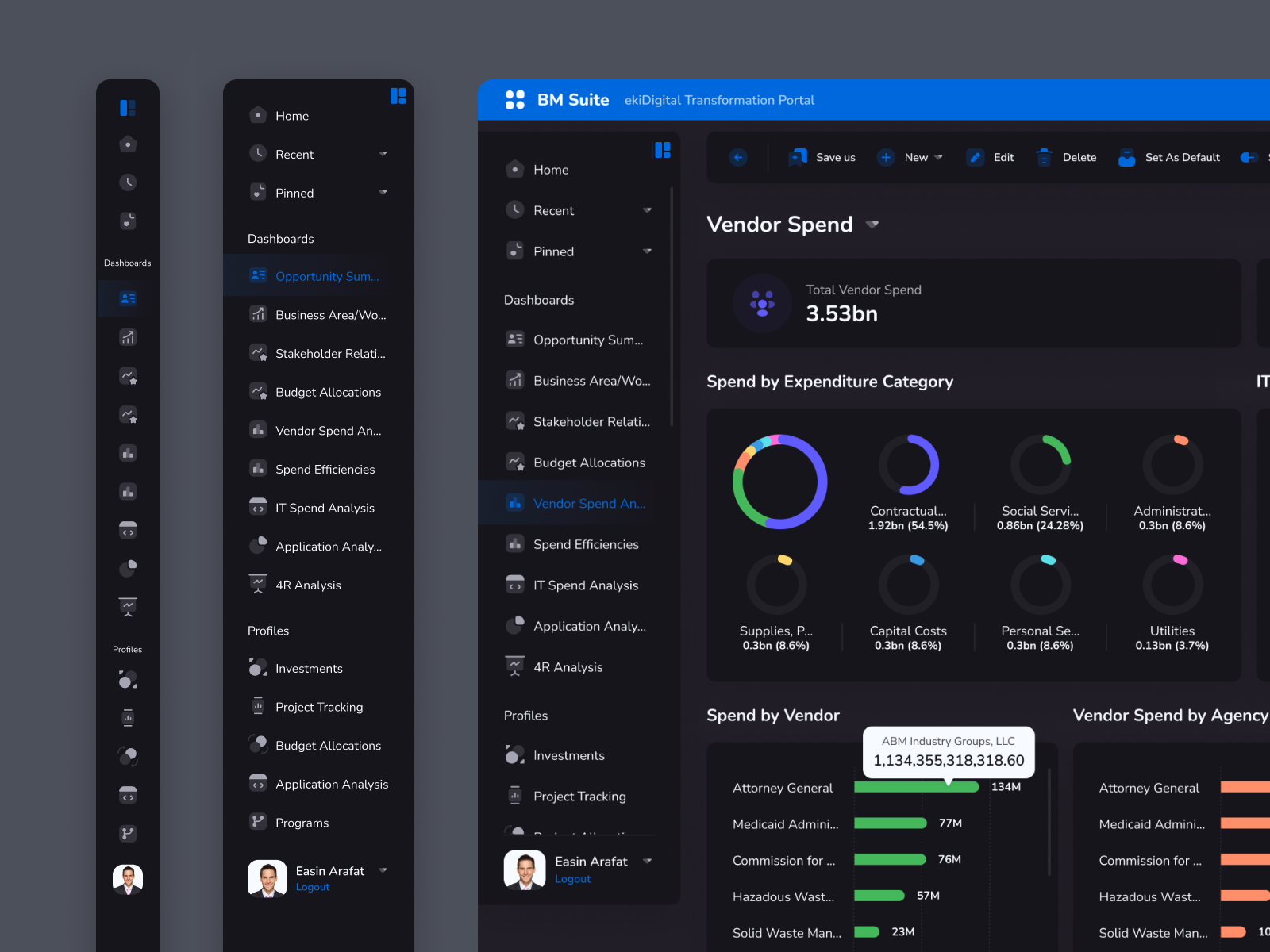Click the Total Vendor Spend vendor icon
Screen dimensions: 1270x952
pos(763,303)
